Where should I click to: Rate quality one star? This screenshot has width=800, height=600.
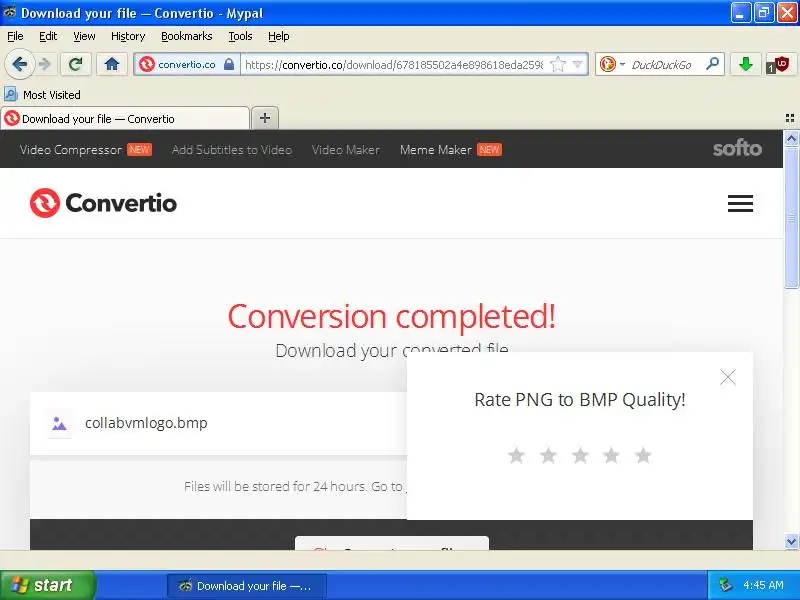tap(516, 455)
